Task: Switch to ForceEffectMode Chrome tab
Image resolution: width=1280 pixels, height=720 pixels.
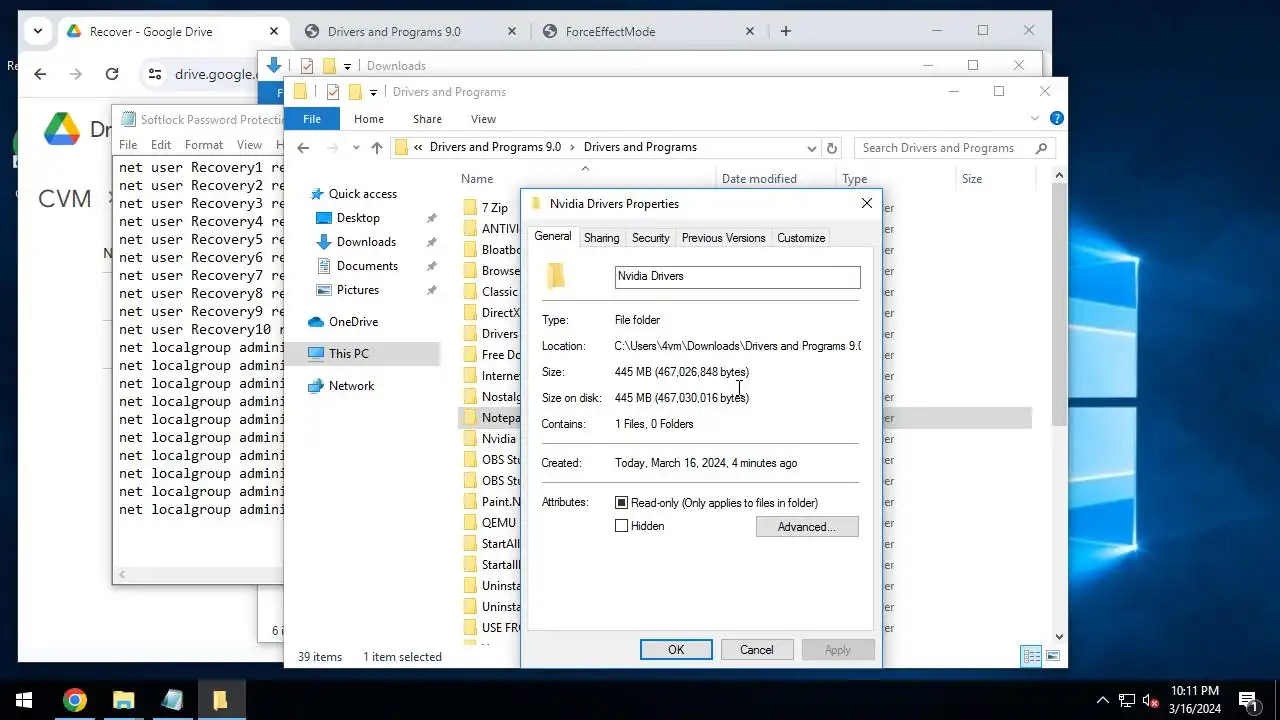Action: click(648, 31)
